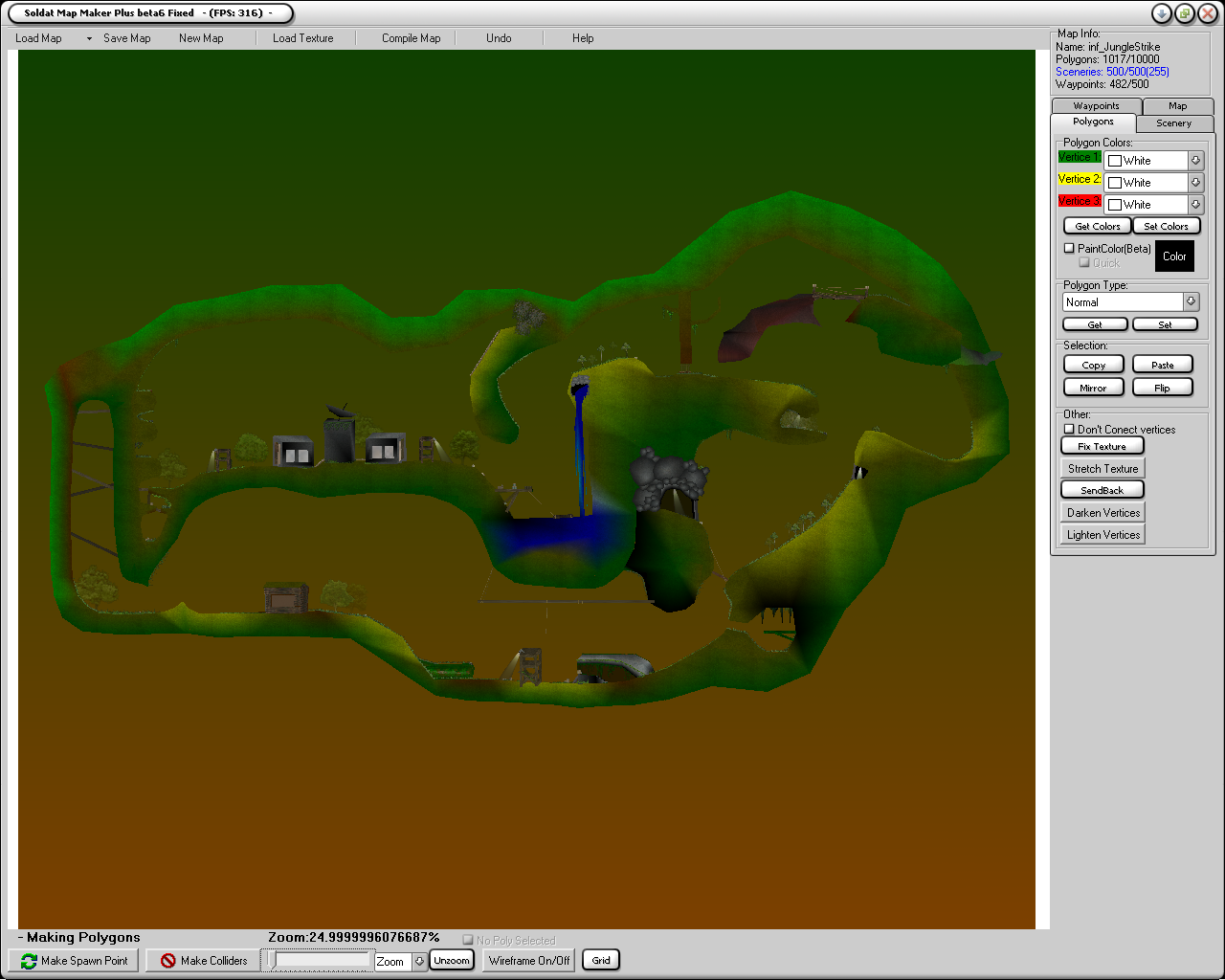Click the Make Colliders button
The image size is (1225, 980).
(203, 960)
